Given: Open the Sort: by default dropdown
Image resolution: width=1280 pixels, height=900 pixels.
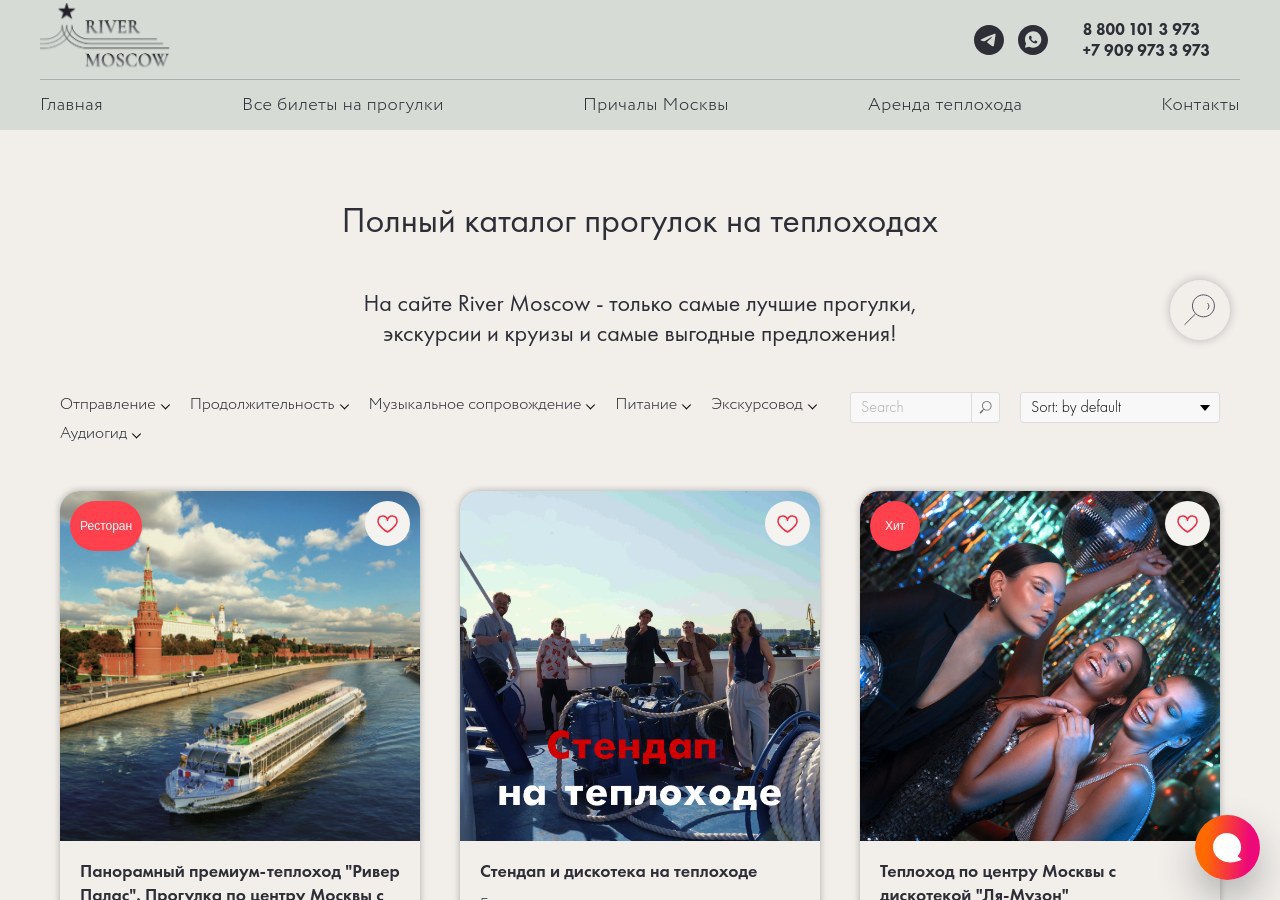Looking at the screenshot, I should click(x=1120, y=407).
